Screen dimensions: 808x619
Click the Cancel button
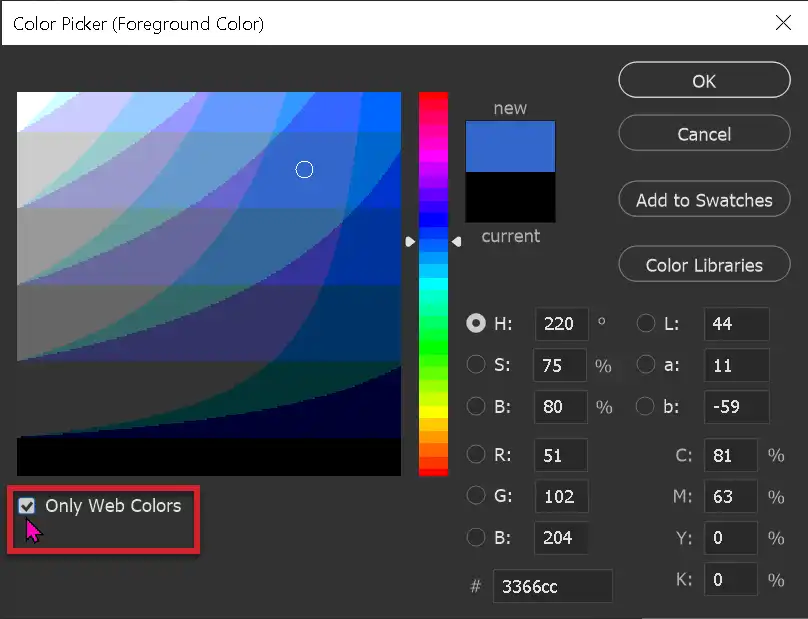pos(704,133)
